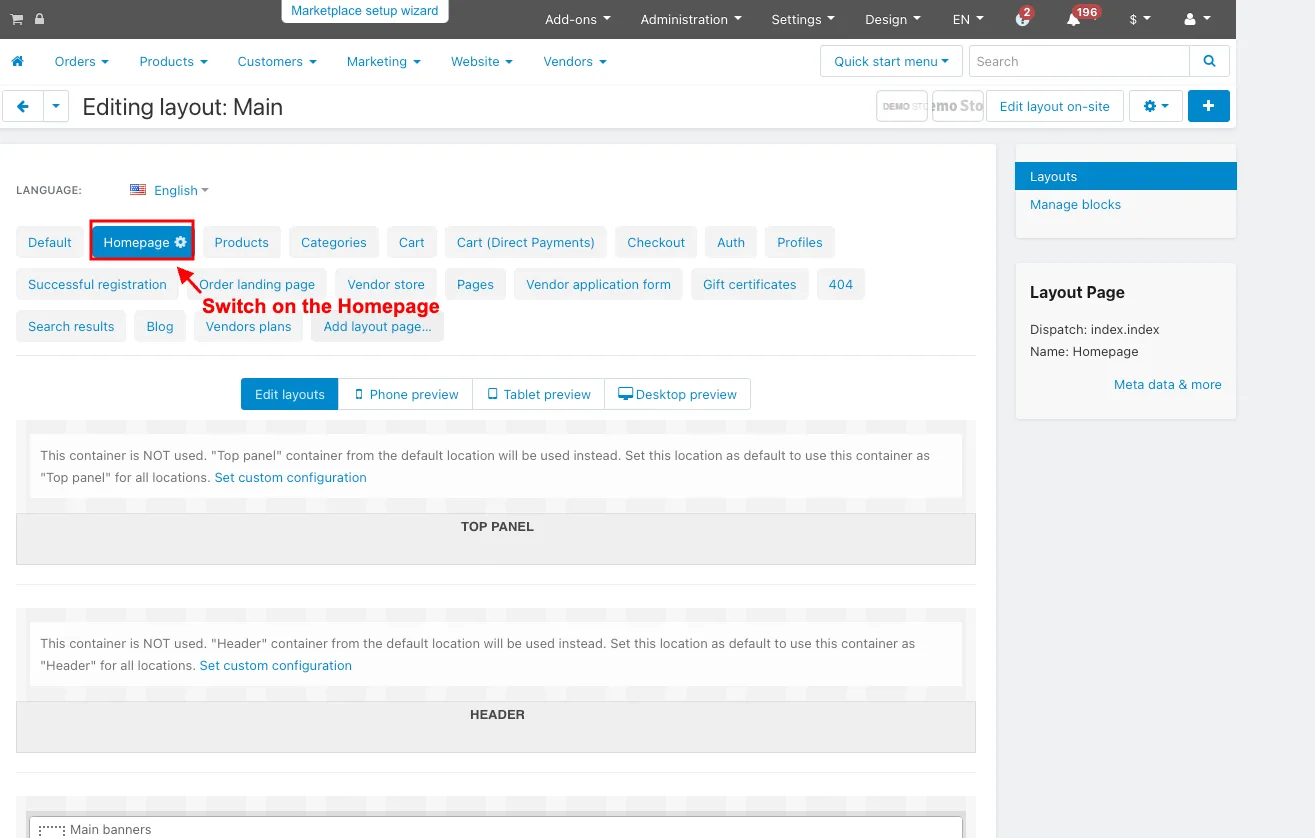Click the lock icon in top bar
Image resolution: width=1315 pixels, height=838 pixels.
(40, 19)
